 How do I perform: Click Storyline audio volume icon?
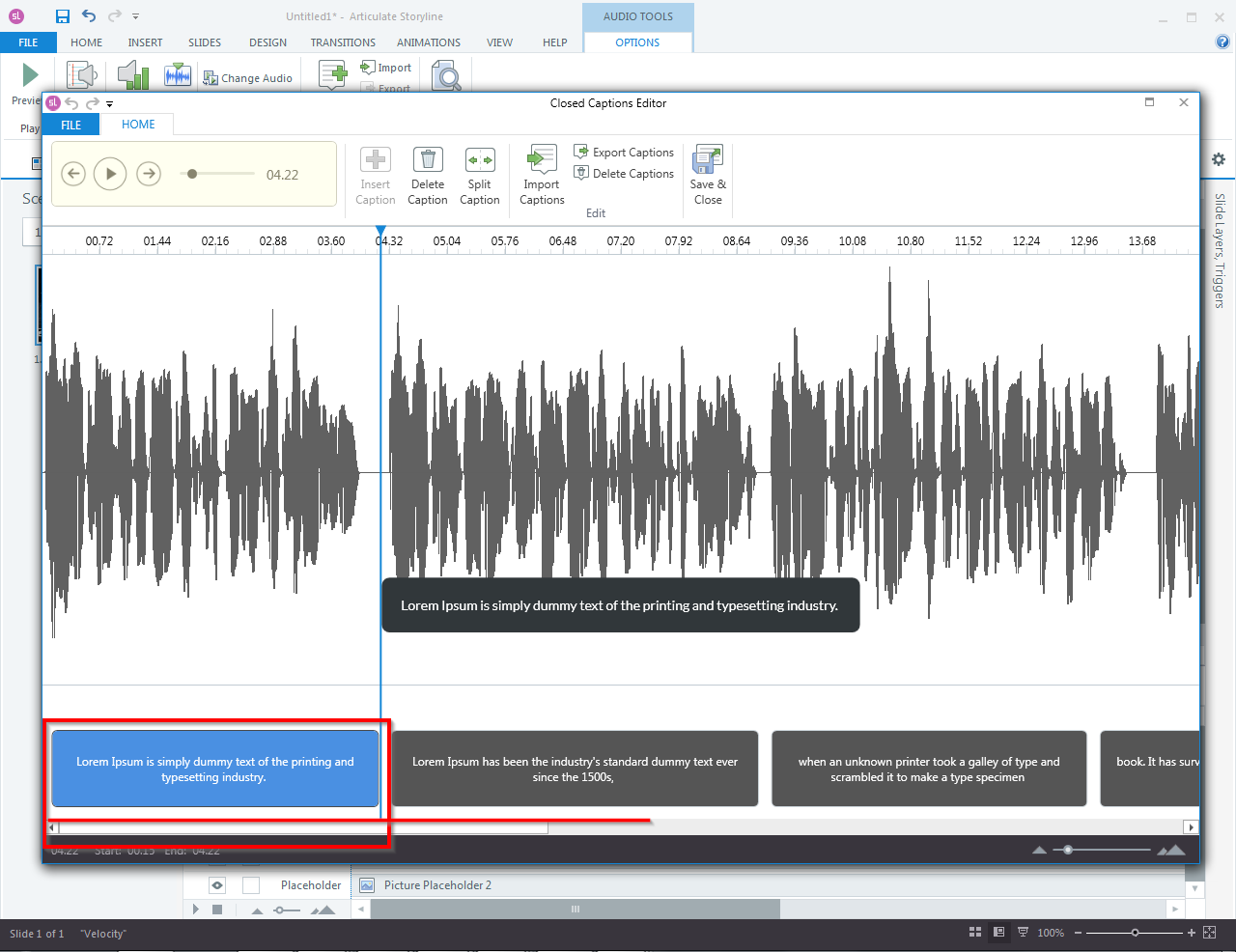[133, 75]
